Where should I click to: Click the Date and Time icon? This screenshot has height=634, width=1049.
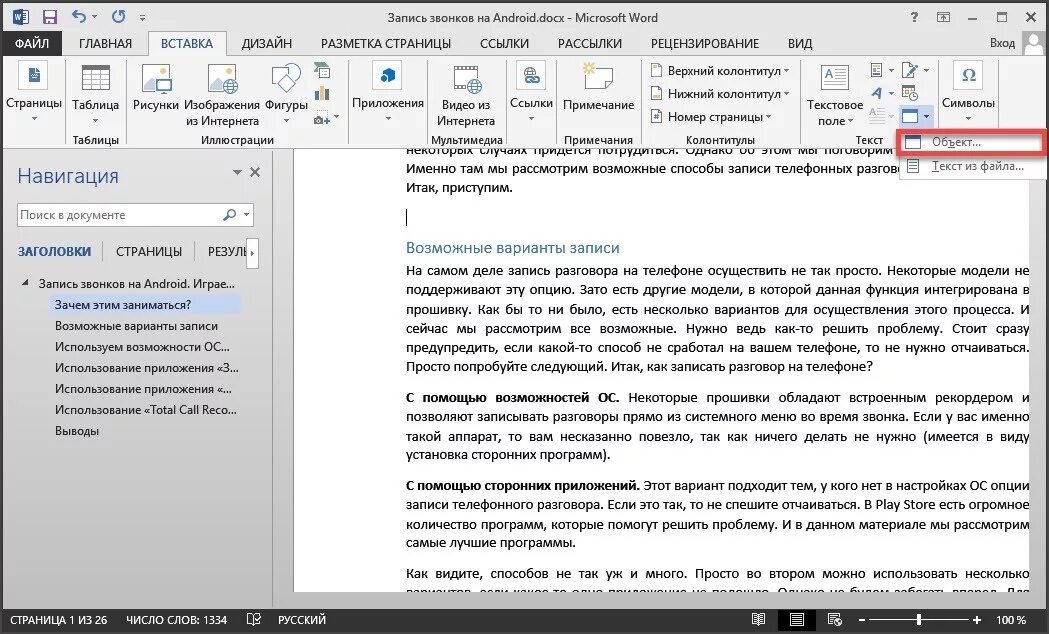coord(910,93)
